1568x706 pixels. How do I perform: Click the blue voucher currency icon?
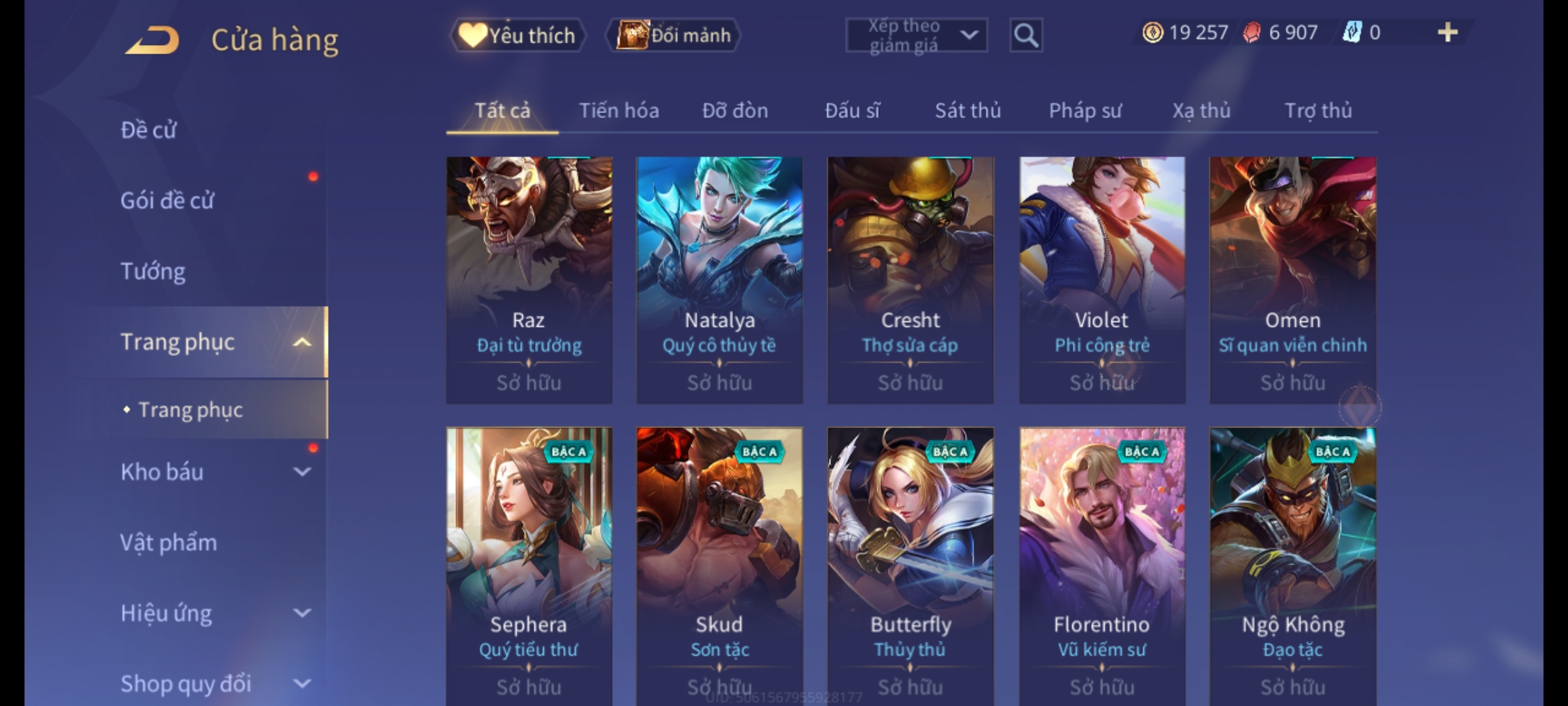(x=1352, y=33)
